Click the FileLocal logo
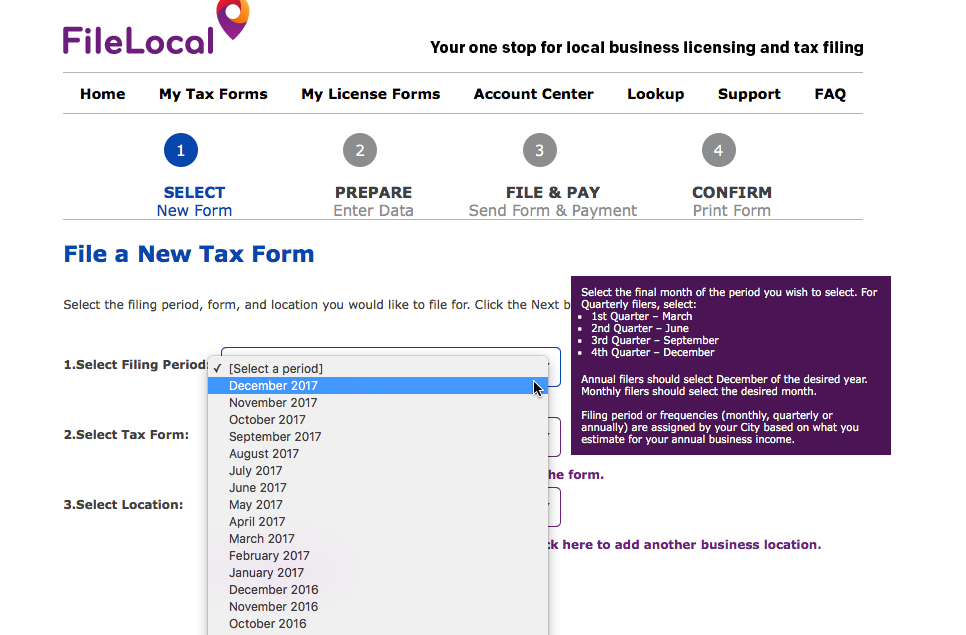Viewport: 966px width, 635px height. point(156,28)
